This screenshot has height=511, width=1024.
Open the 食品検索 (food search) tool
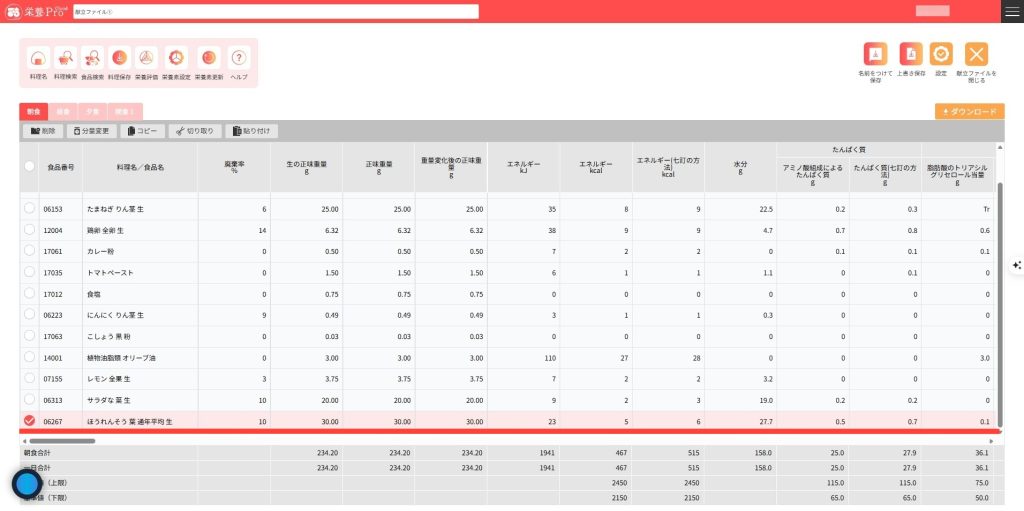92,59
